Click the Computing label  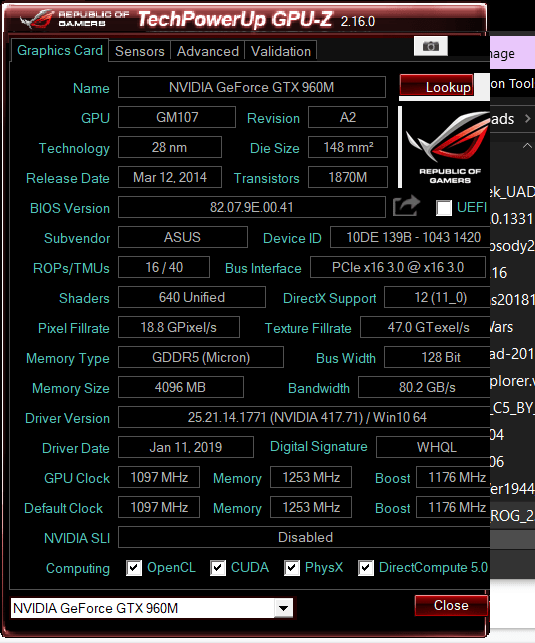78,568
